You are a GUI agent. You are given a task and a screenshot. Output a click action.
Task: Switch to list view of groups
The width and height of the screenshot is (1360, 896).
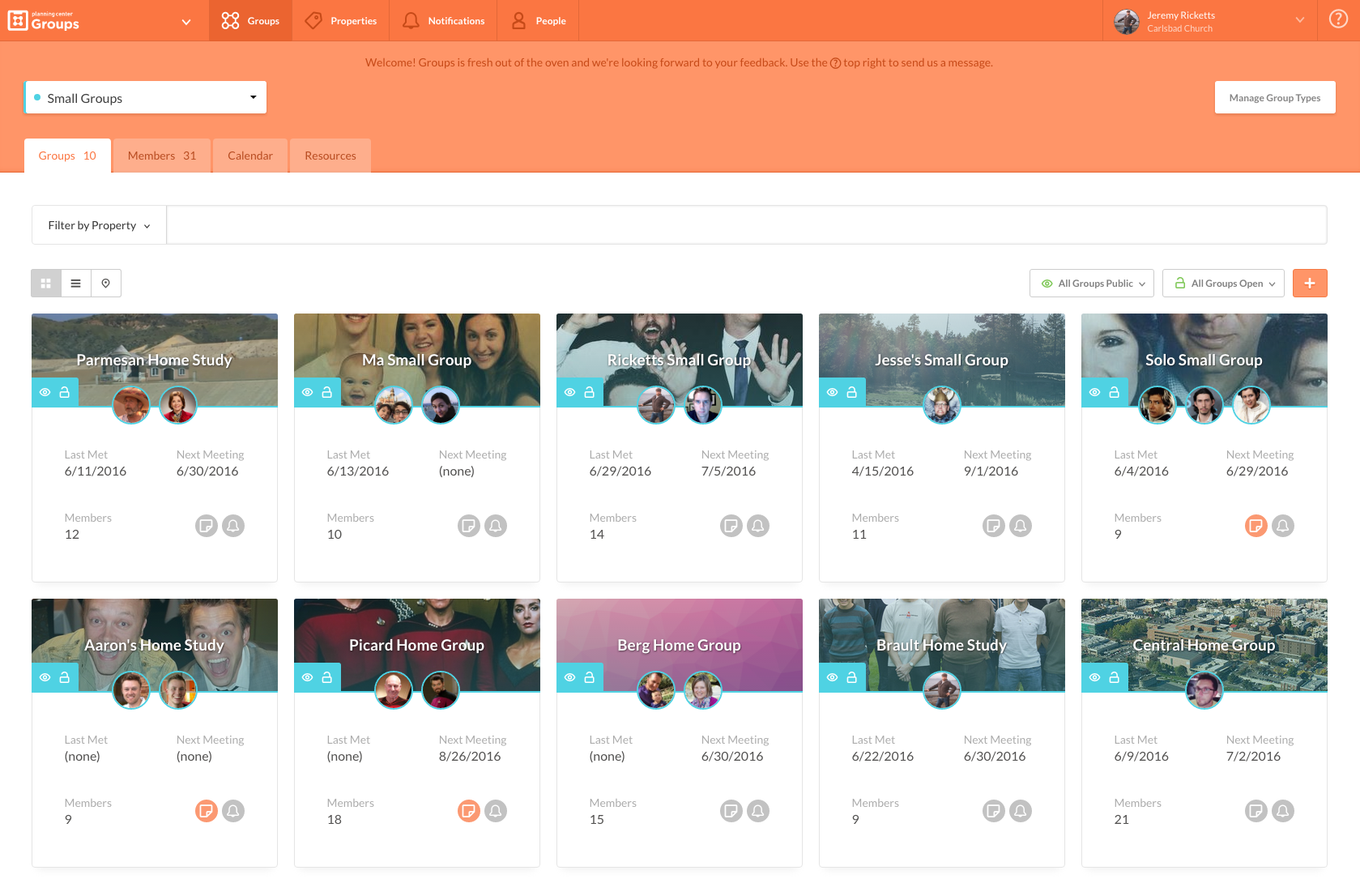(75, 283)
